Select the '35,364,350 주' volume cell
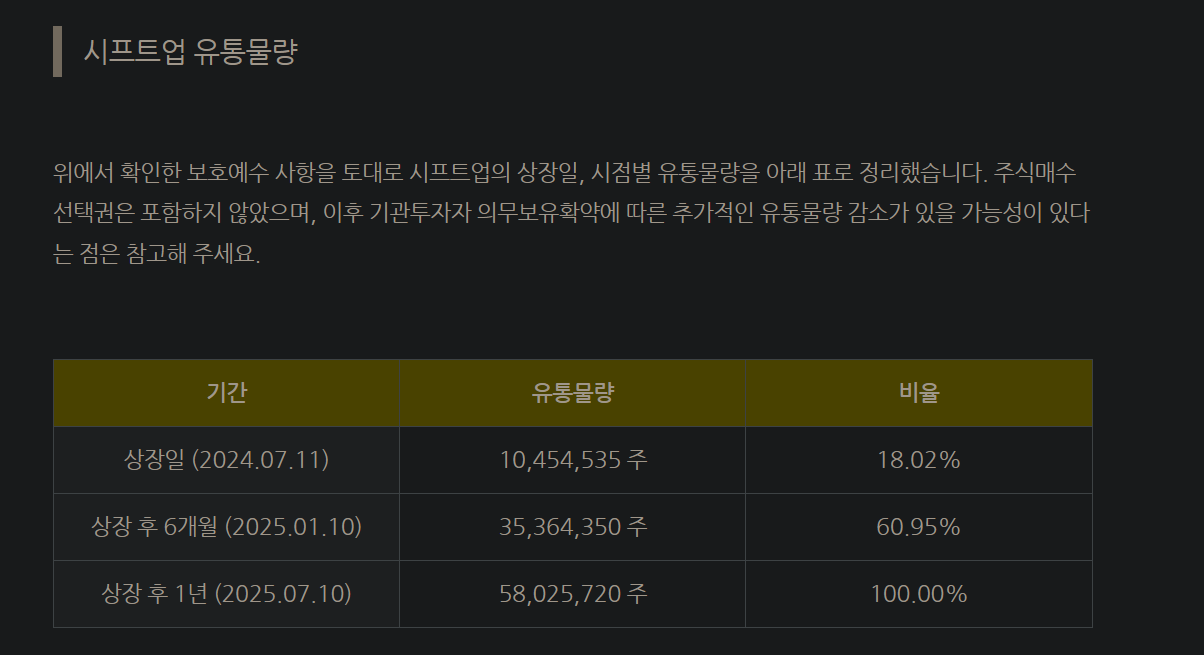The width and height of the screenshot is (1204, 655). [572, 527]
